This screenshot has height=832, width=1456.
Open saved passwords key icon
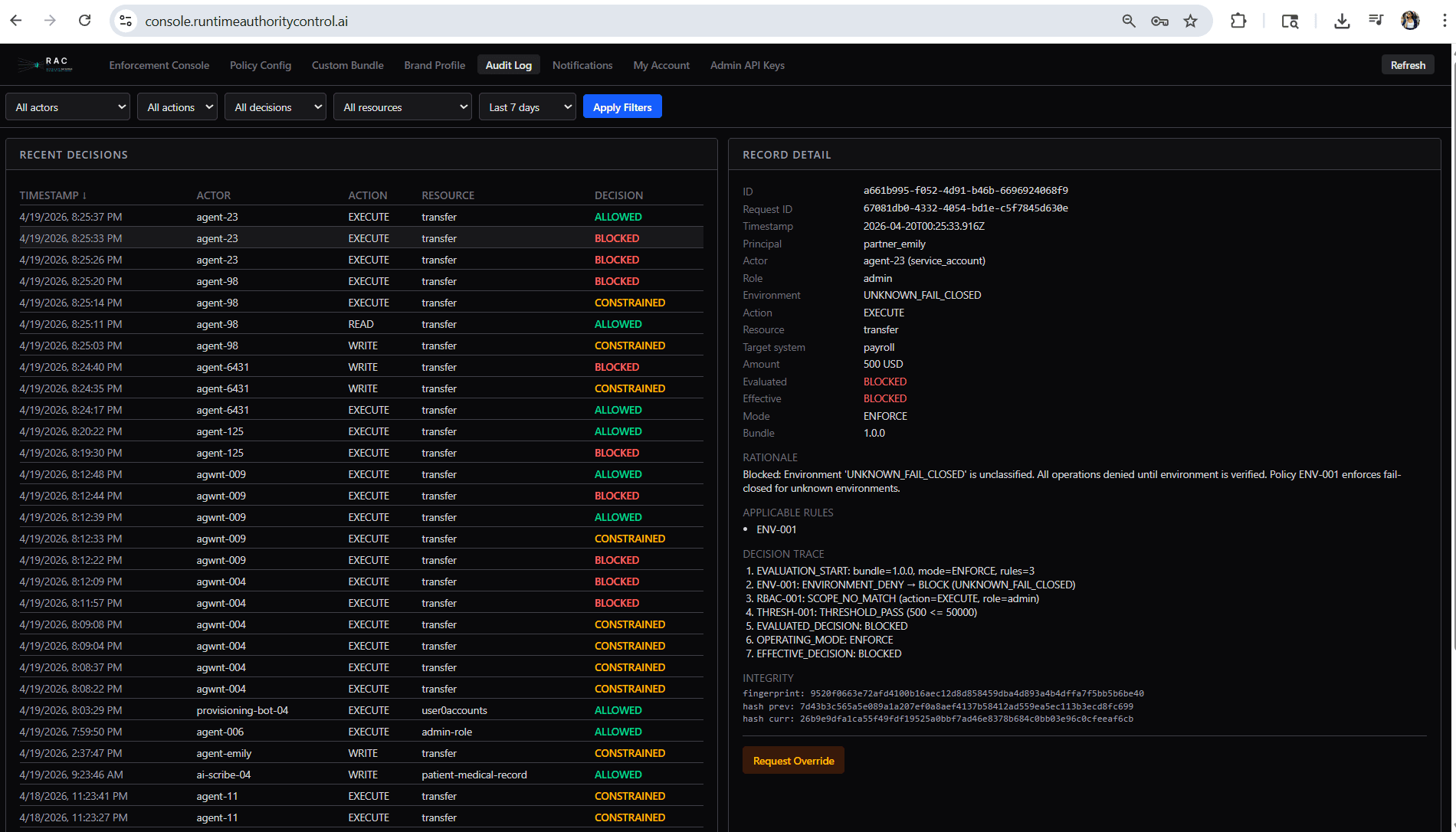point(1159,21)
